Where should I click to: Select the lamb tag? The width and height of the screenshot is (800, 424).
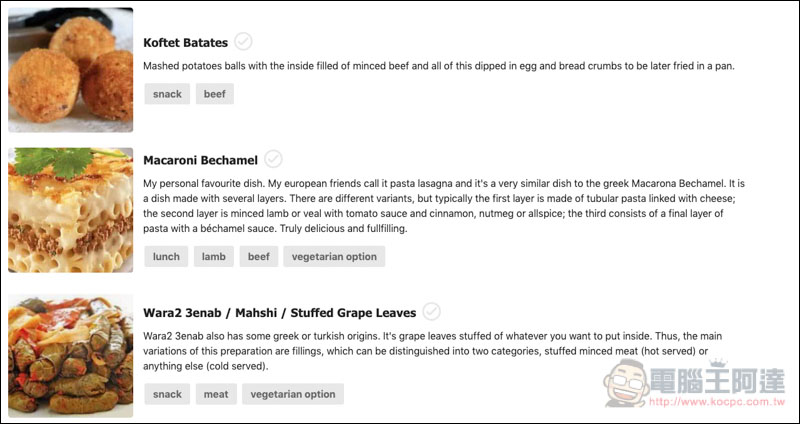[214, 257]
